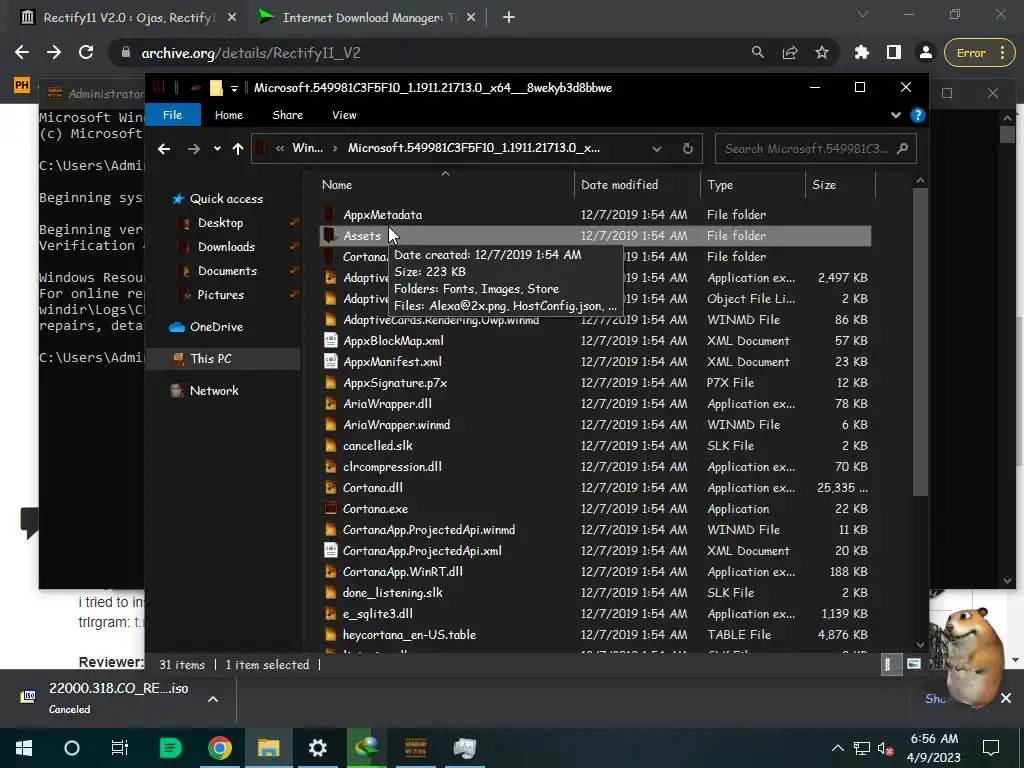Screen dimensions: 1024x768
Task: Open Task View on taskbar
Action: point(120,748)
